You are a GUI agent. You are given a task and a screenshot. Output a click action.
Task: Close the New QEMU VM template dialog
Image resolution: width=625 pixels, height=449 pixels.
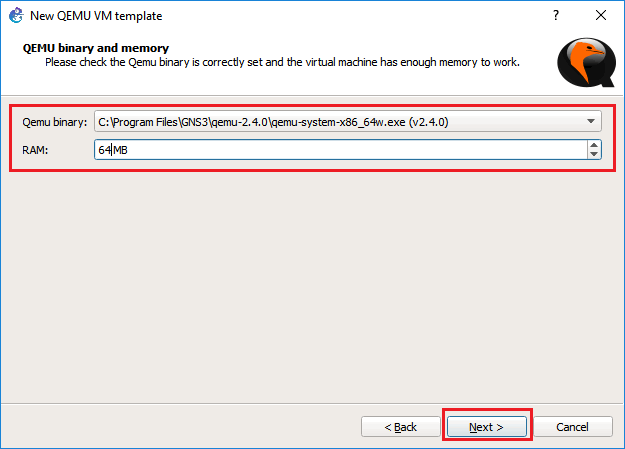click(x=601, y=16)
